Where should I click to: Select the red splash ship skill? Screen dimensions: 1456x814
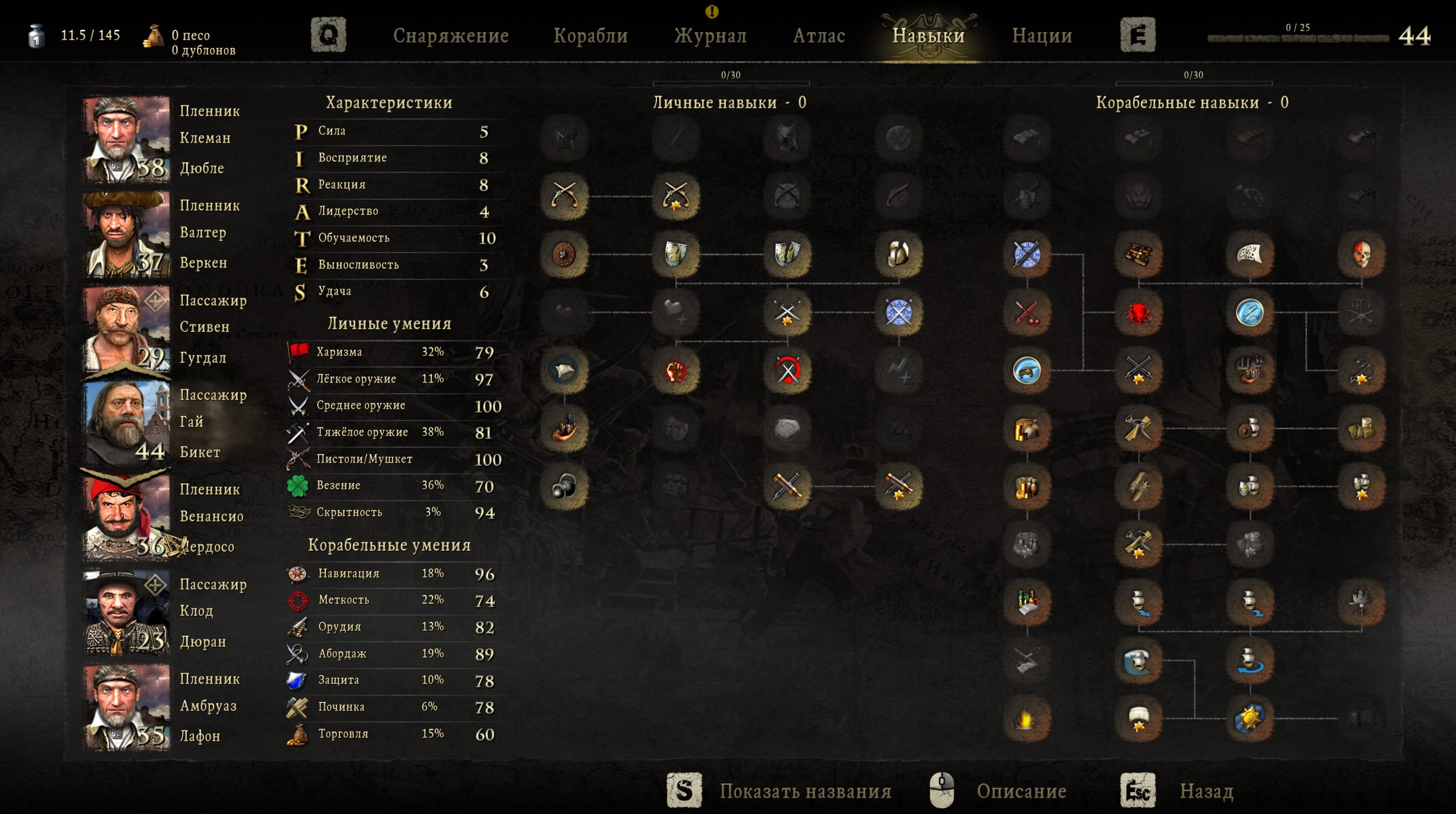pyautogui.click(x=1139, y=313)
